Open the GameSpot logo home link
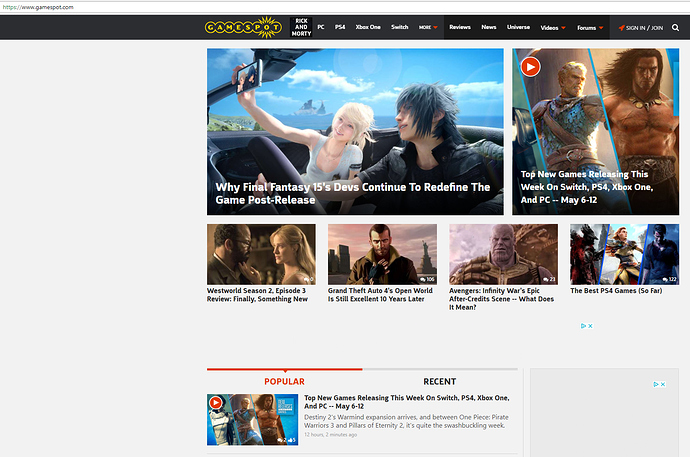 243,27
